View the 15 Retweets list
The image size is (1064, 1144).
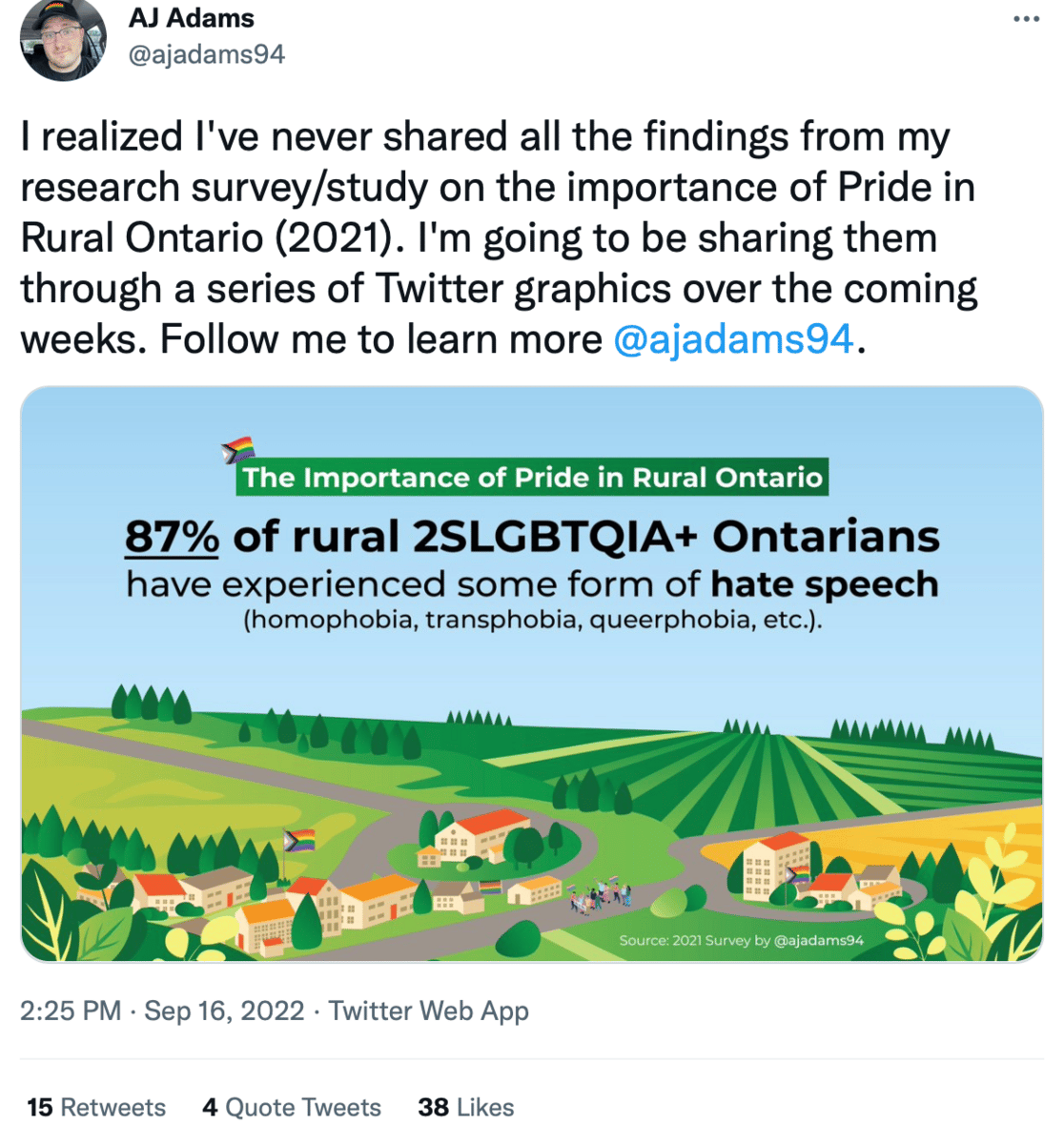[x=96, y=1107]
